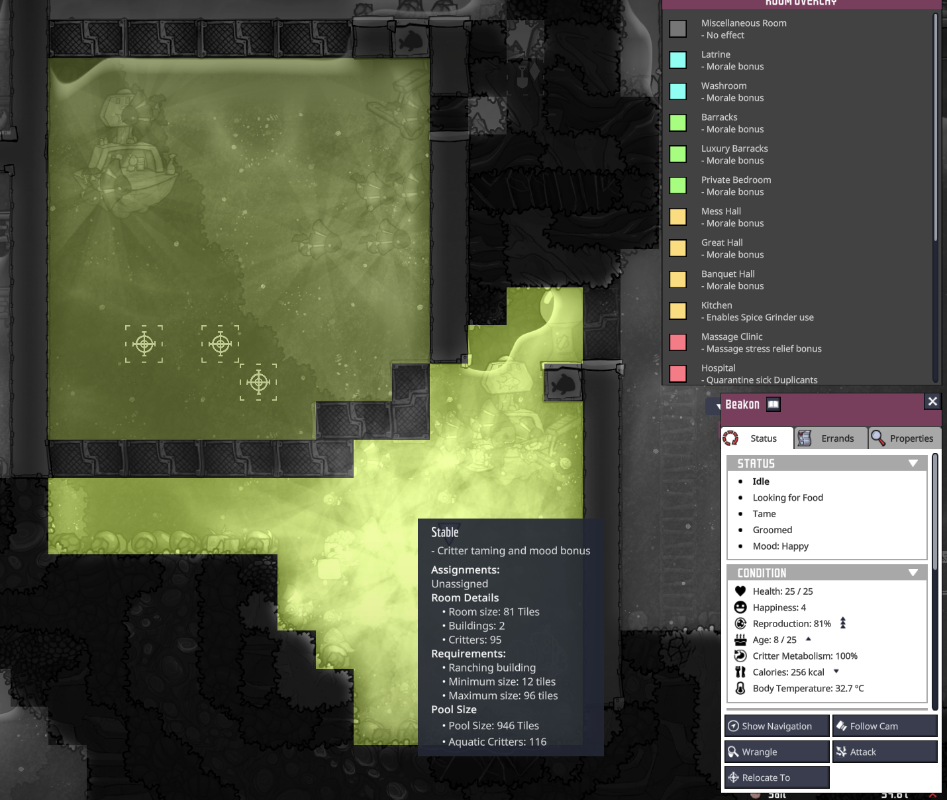Click the Properties tab magnifier icon
The image size is (947, 800).
(878, 438)
